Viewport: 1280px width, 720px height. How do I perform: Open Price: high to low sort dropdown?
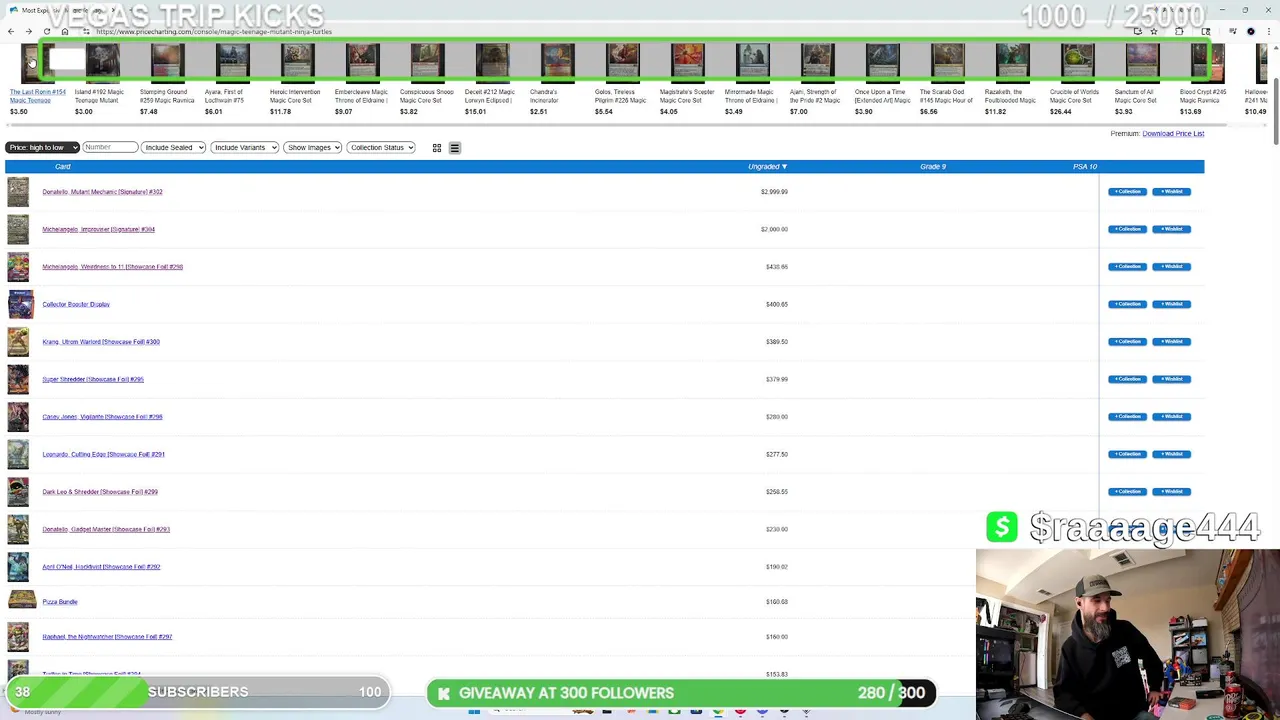tap(42, 148)
